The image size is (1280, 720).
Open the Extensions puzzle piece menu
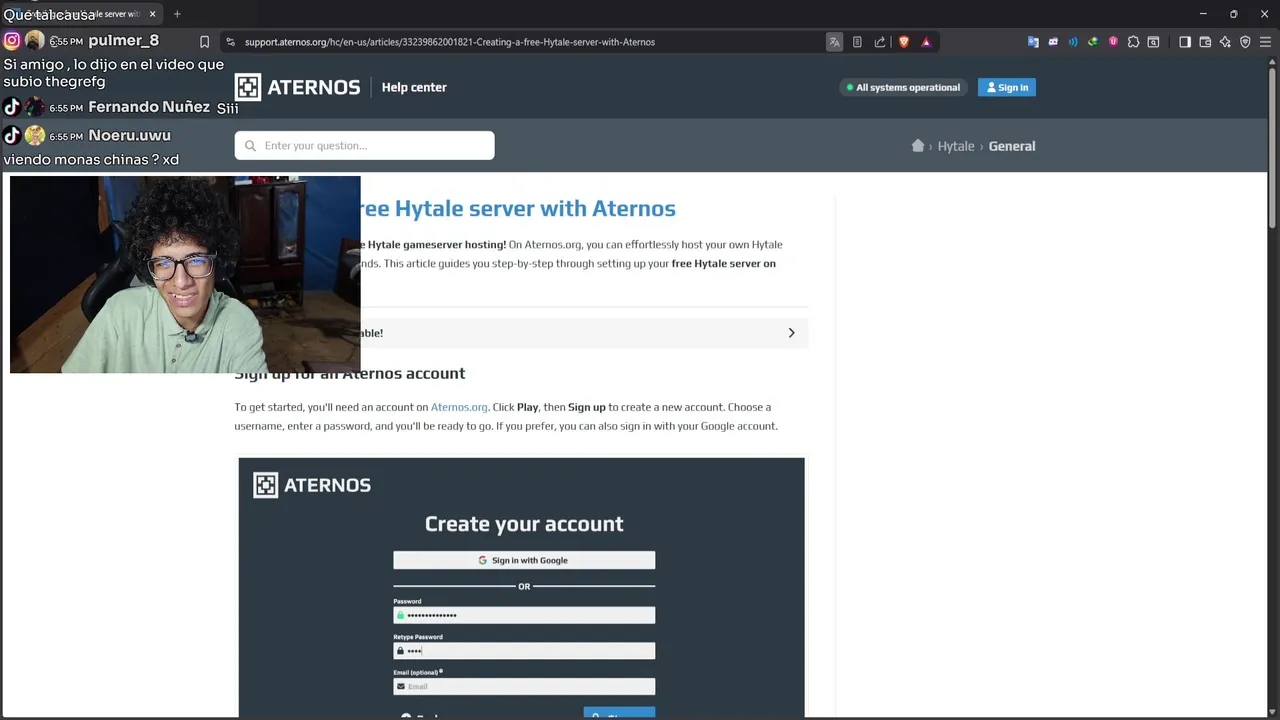1133,42
